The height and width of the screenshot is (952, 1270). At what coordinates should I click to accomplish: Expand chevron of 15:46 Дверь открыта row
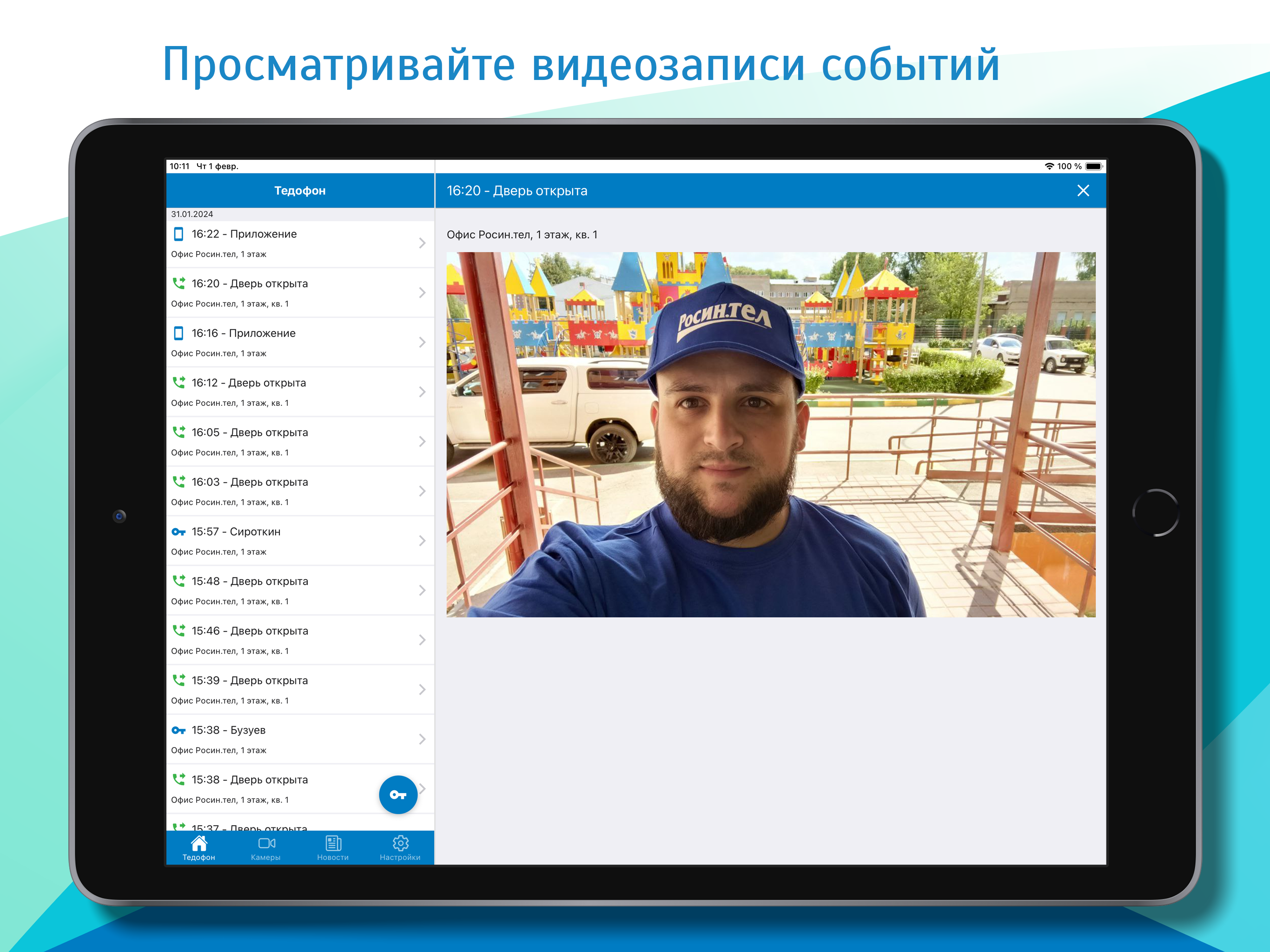click(x=422, y=640)
